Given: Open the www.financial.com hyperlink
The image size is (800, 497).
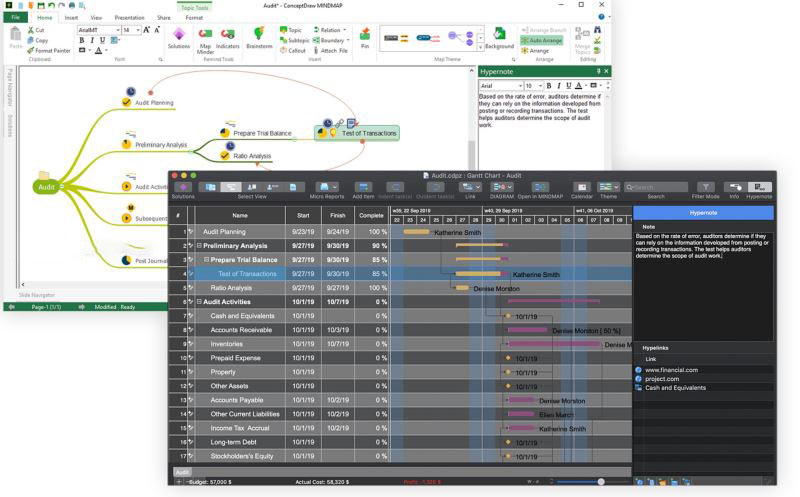Looking at the screenshot, I should click(x=671, y=370).
